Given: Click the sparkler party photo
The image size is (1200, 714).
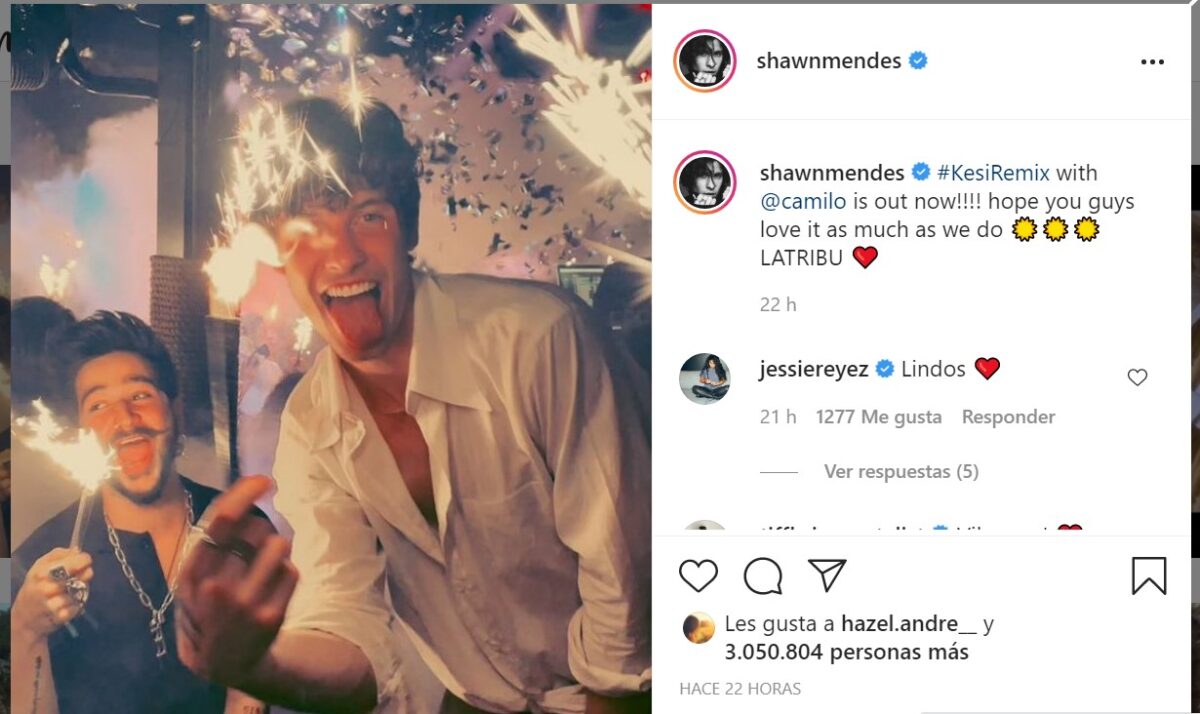Looking at the screenshot, I should tap(331, 357).
